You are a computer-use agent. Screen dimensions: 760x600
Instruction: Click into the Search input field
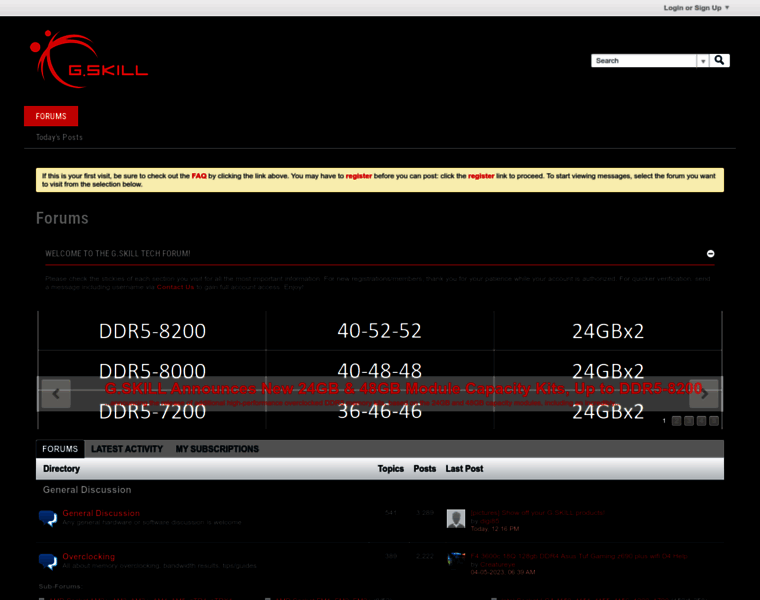coord(644,61)
